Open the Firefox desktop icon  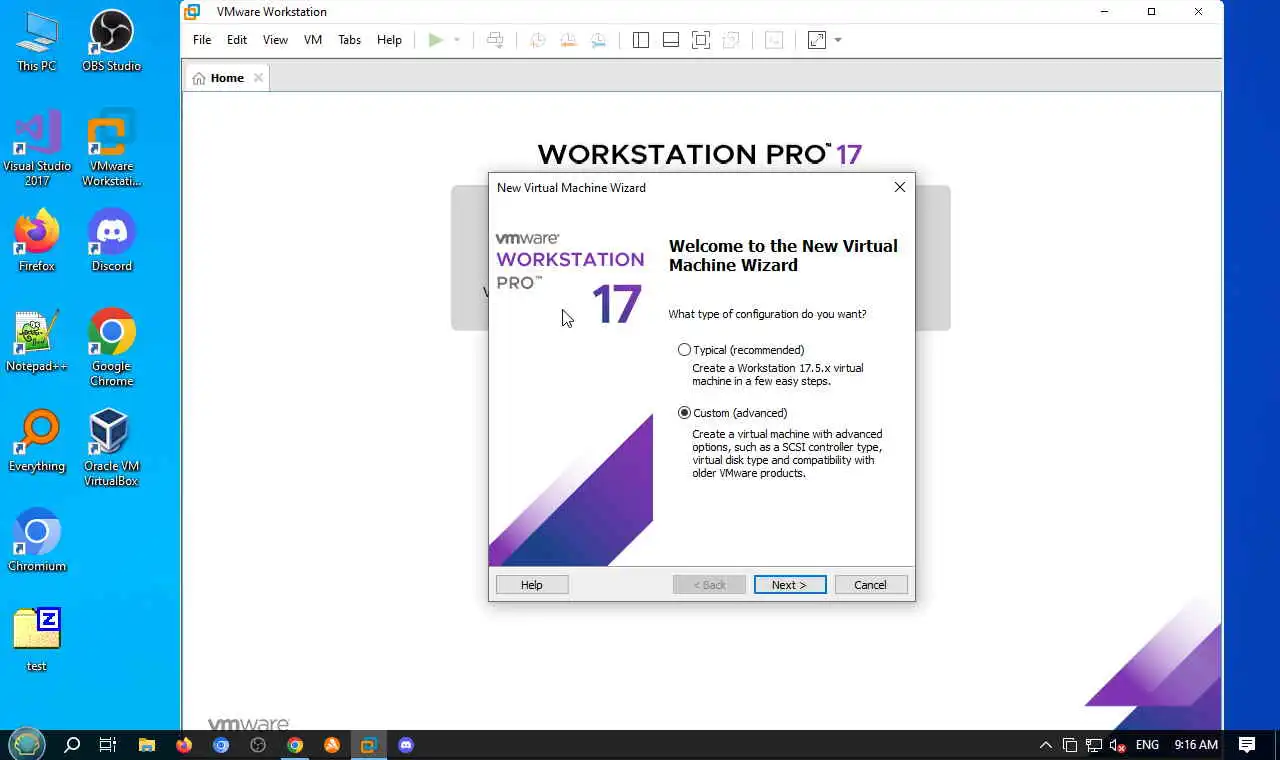pyautogui.click(x=37, y=242)
